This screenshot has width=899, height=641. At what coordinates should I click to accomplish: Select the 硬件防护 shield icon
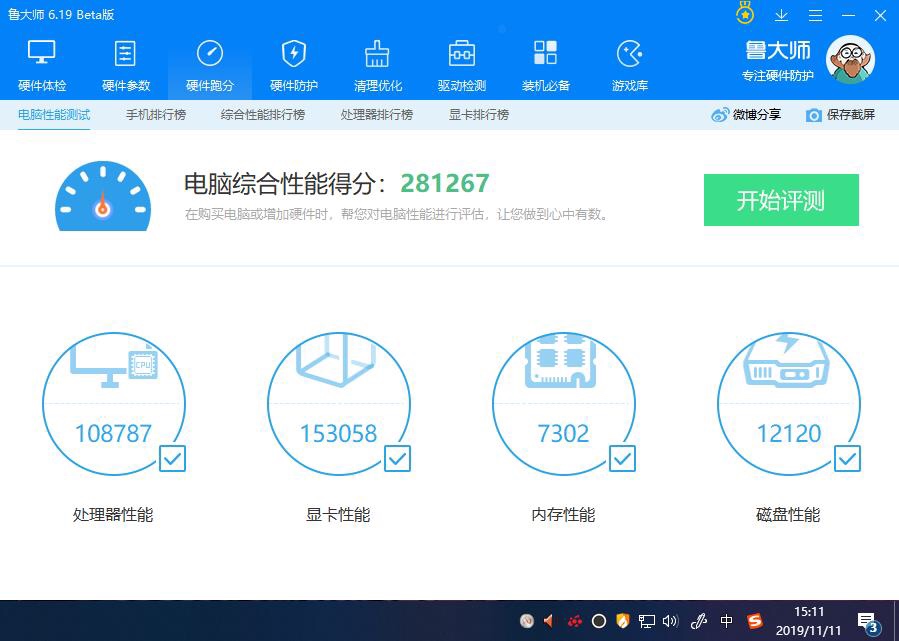click(294, 54)
